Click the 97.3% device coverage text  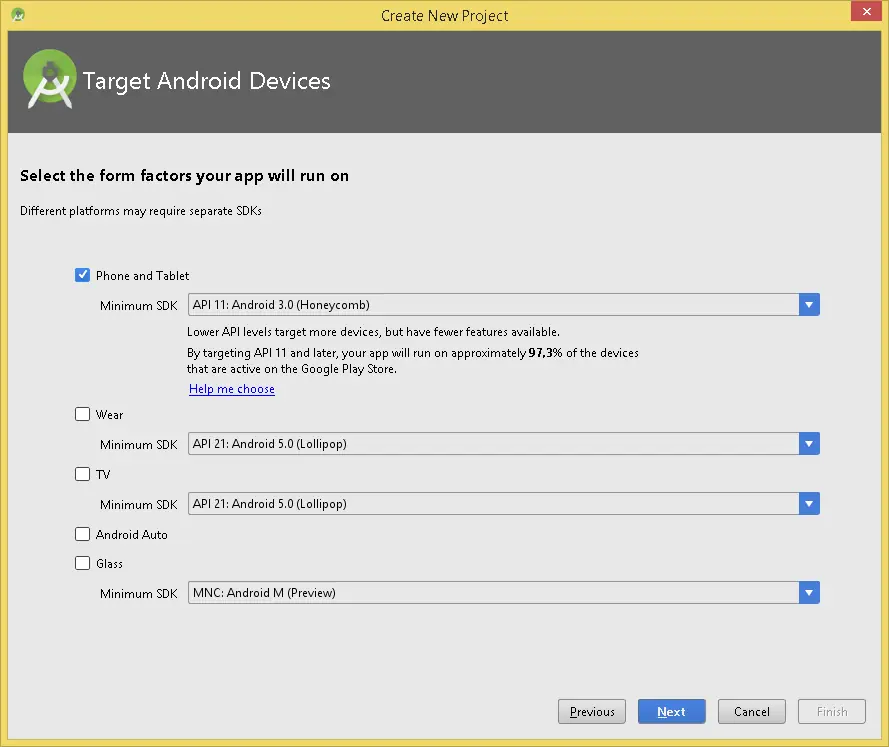click(545, 353)
